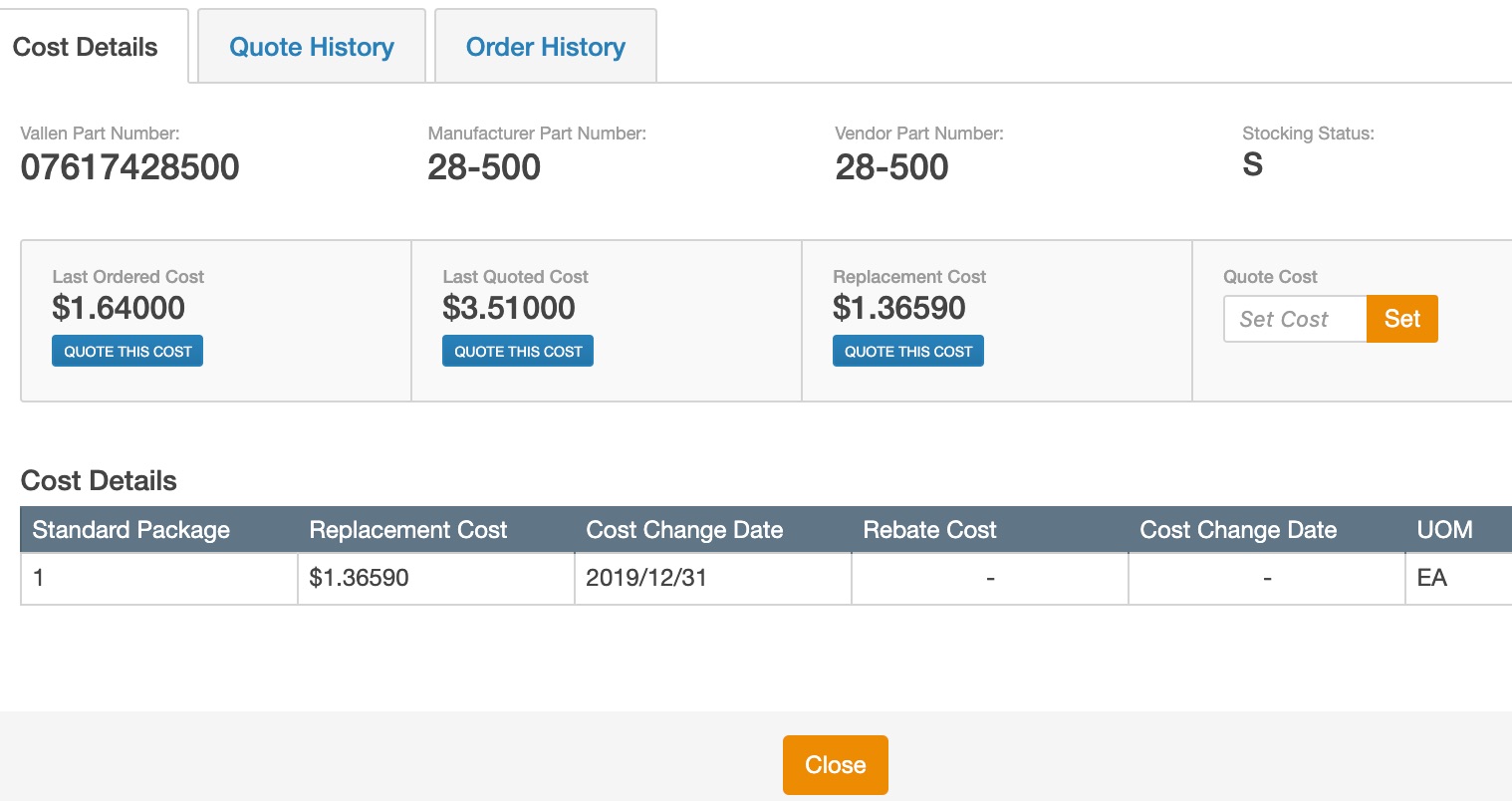Close the cost details dialog
Screen dimensions: 1512x801
(x=835, y=764)
